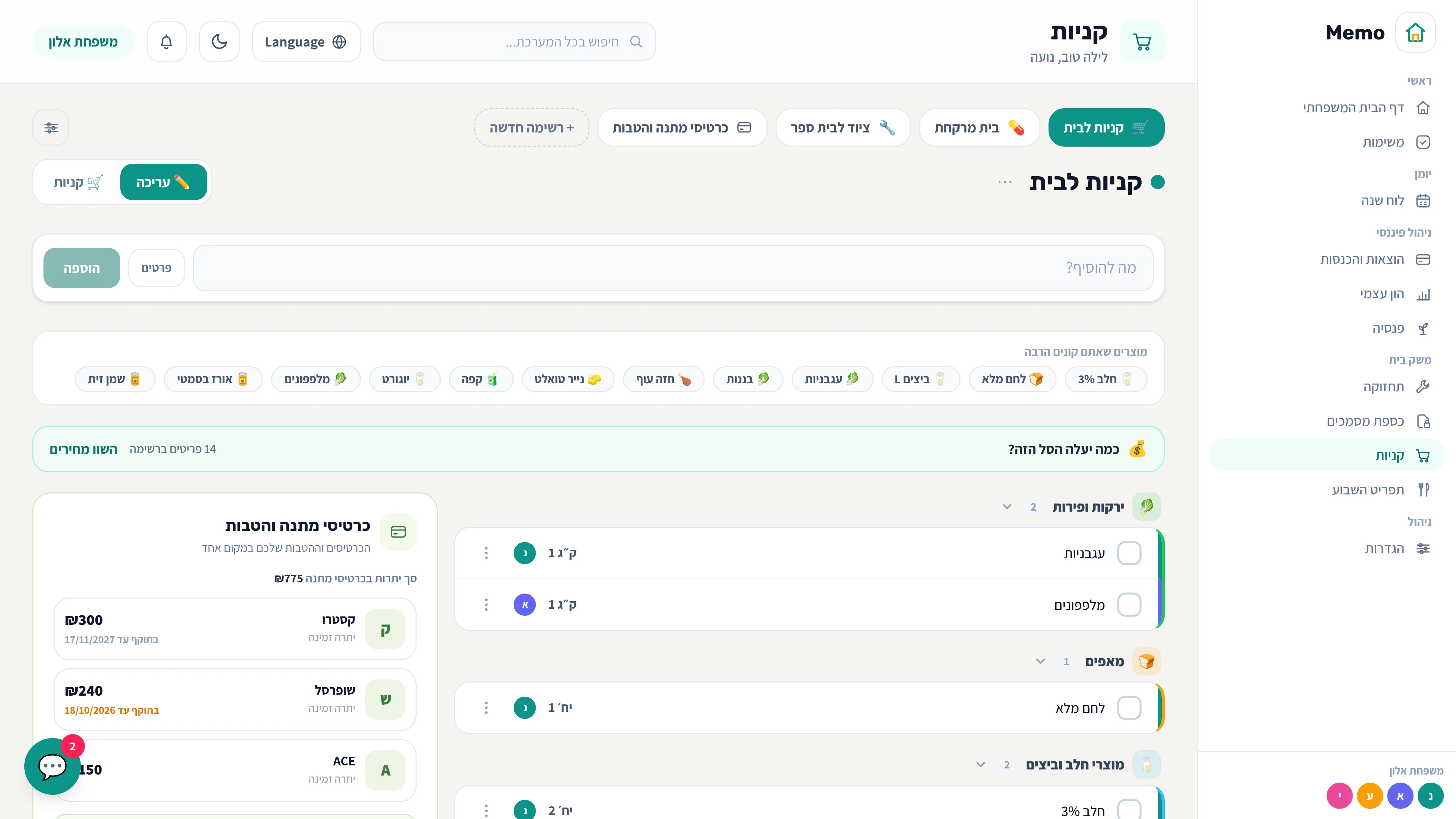Open לוח שנה calendar in sidebar
This screenshot has width=1456, height=819.
coord(1327,201)
